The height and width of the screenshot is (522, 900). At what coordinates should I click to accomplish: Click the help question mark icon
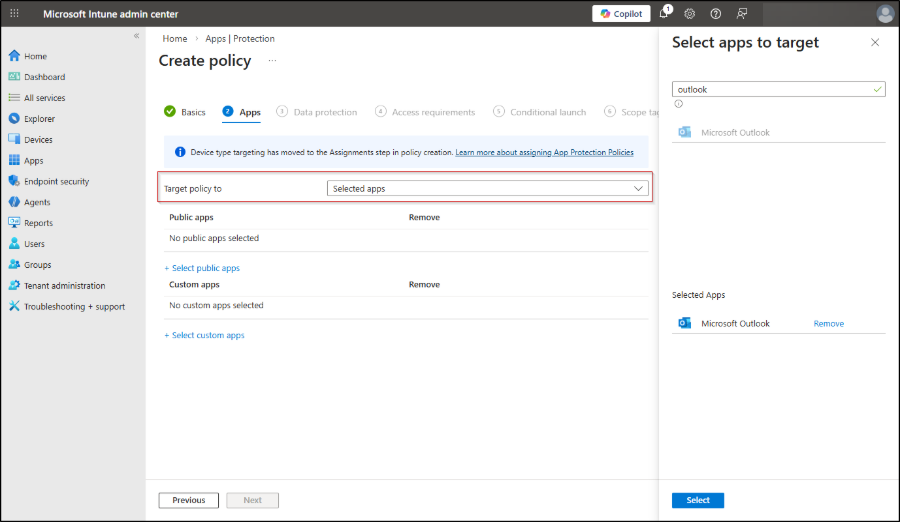pos(715,14)
